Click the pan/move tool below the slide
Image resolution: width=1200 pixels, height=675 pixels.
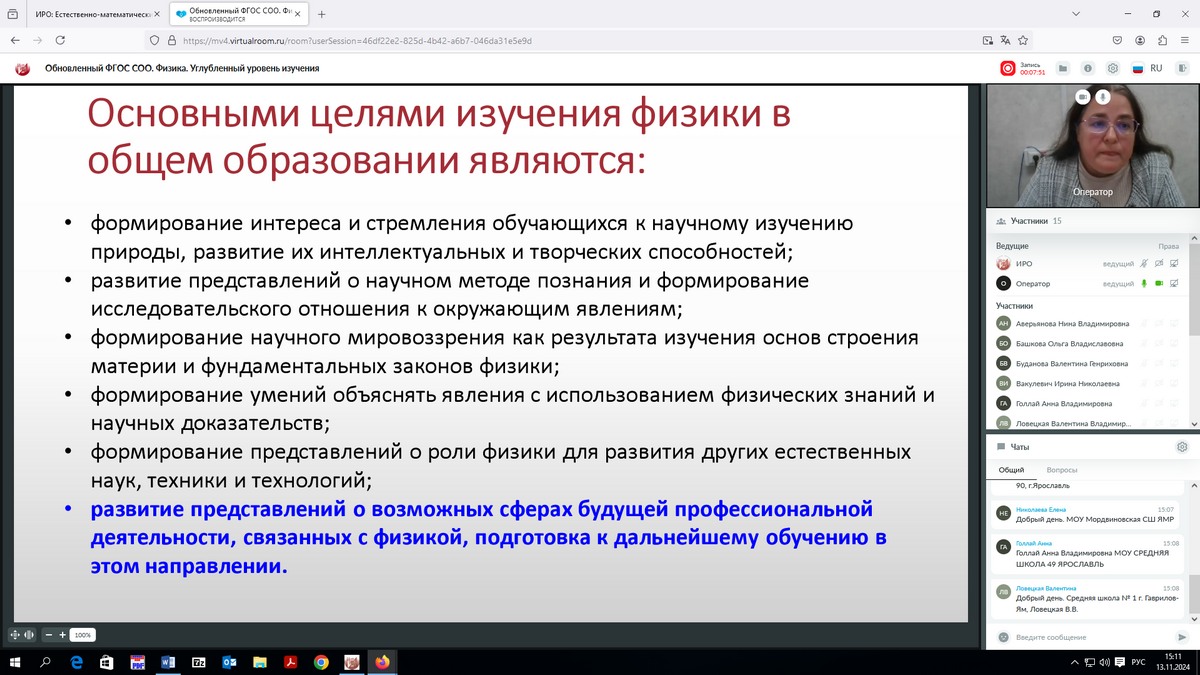15,635
